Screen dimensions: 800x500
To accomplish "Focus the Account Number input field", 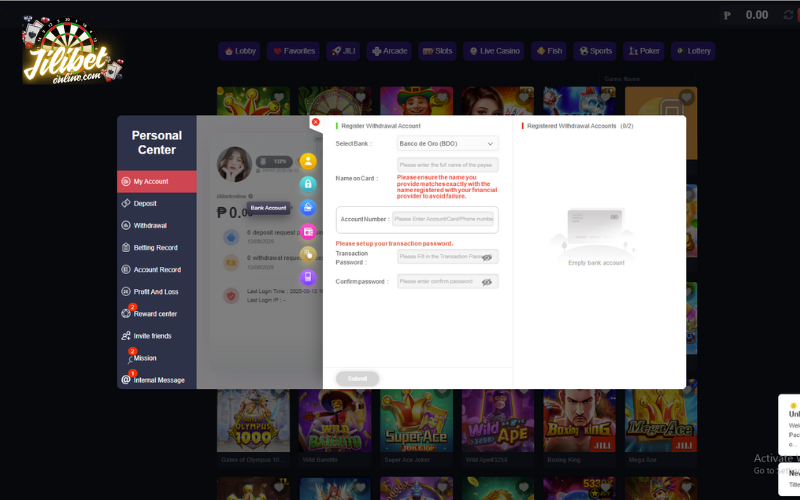I will click(x=443, y=219).
